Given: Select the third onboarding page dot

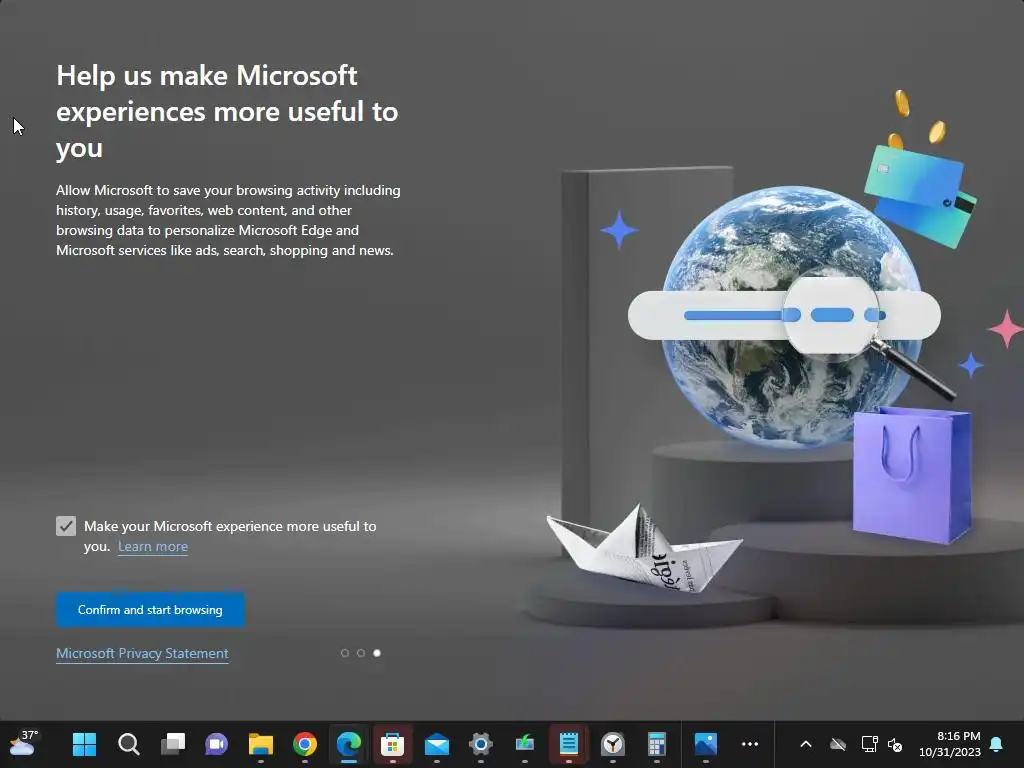Looking at the screenshot, I should click(x=377, y=653).
